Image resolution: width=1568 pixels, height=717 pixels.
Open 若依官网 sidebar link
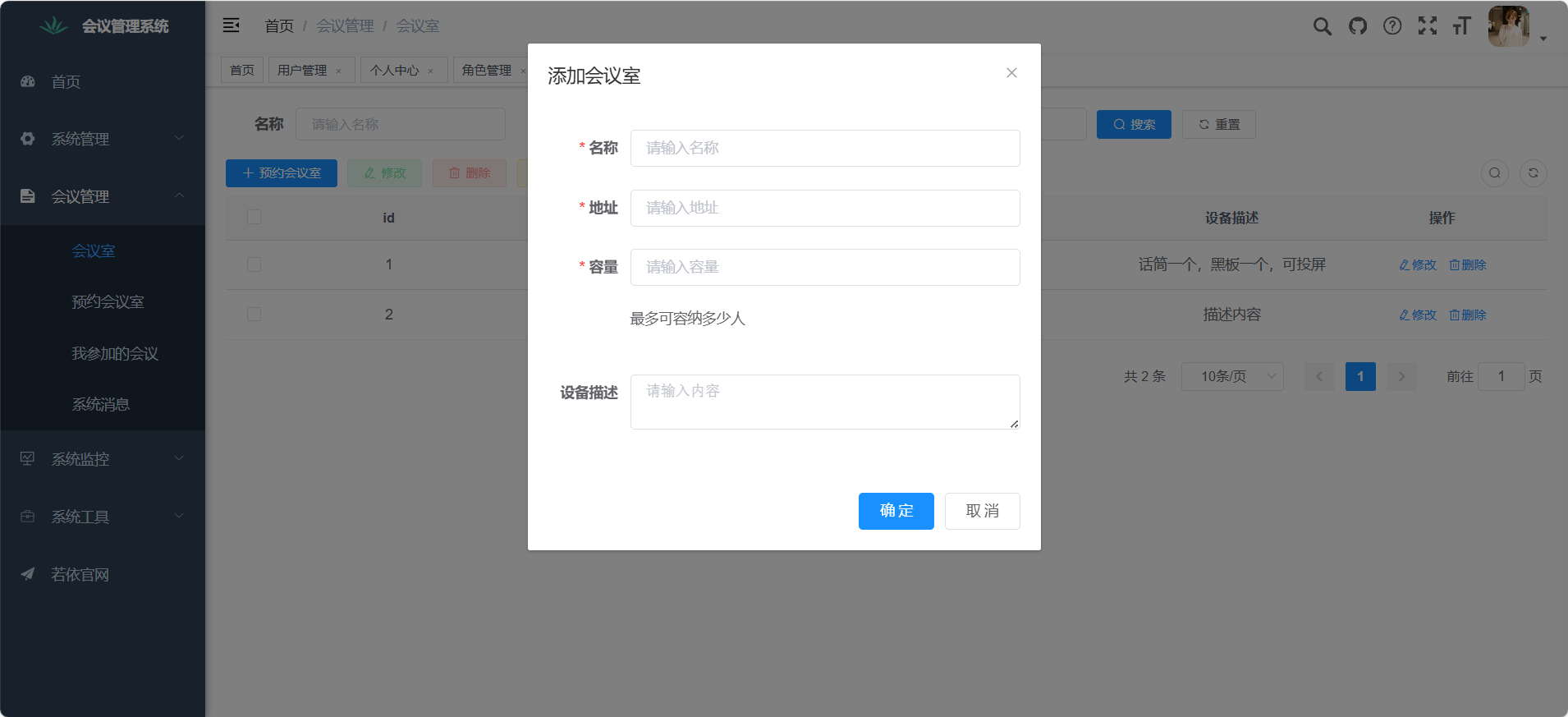(103, 573)
